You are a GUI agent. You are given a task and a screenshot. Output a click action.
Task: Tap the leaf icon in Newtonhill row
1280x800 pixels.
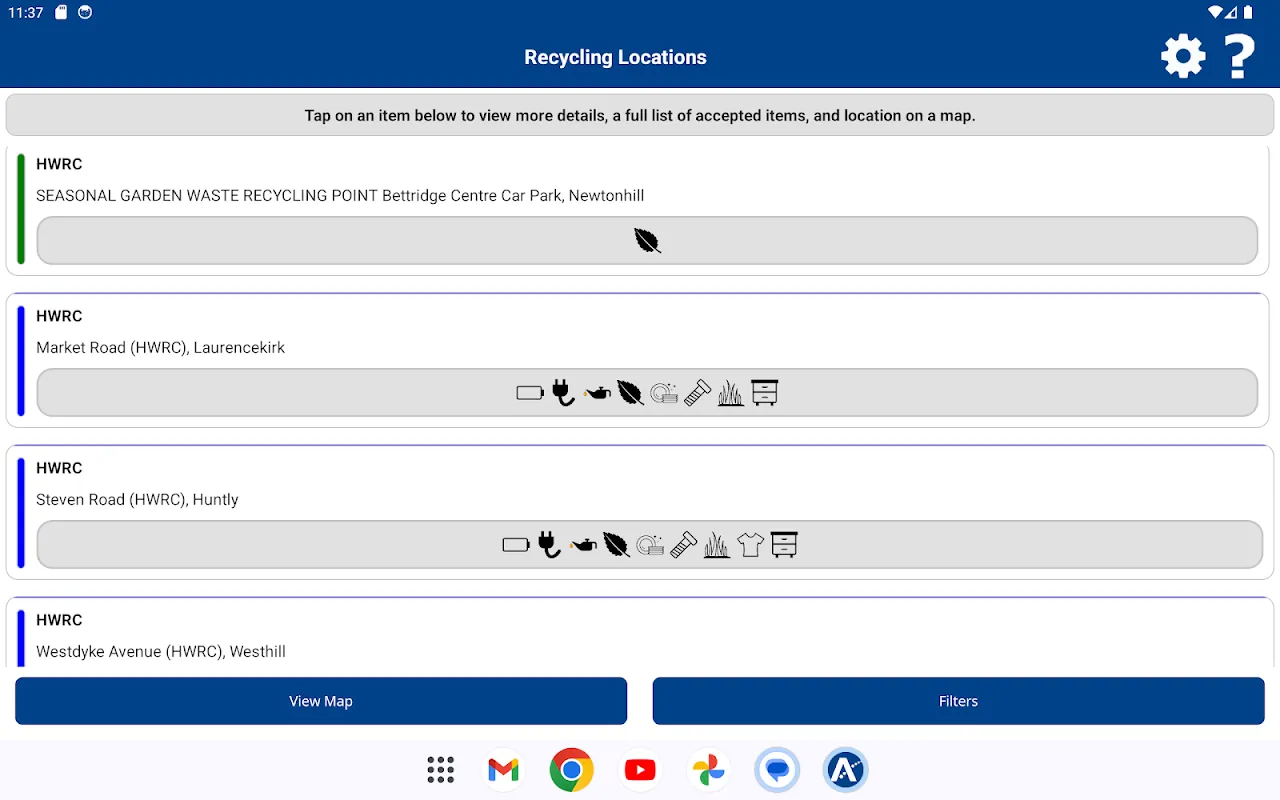[x=647, y=241]
